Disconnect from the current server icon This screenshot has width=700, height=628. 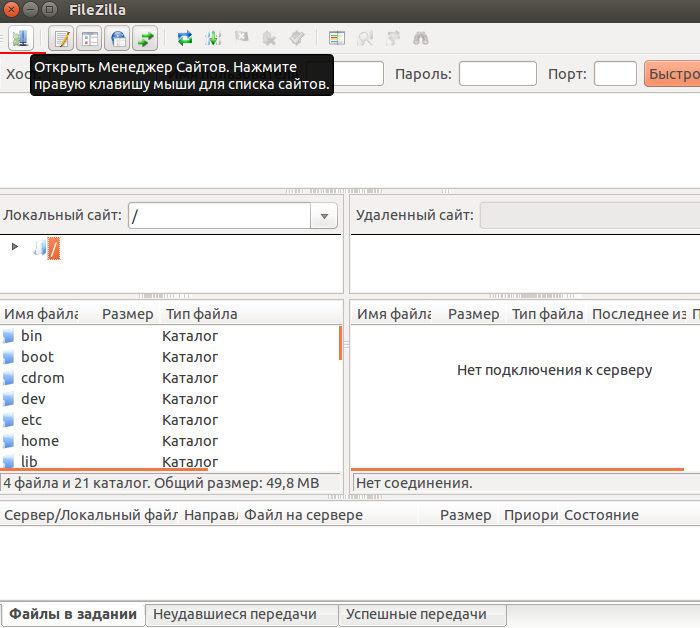tap(269, 38)
